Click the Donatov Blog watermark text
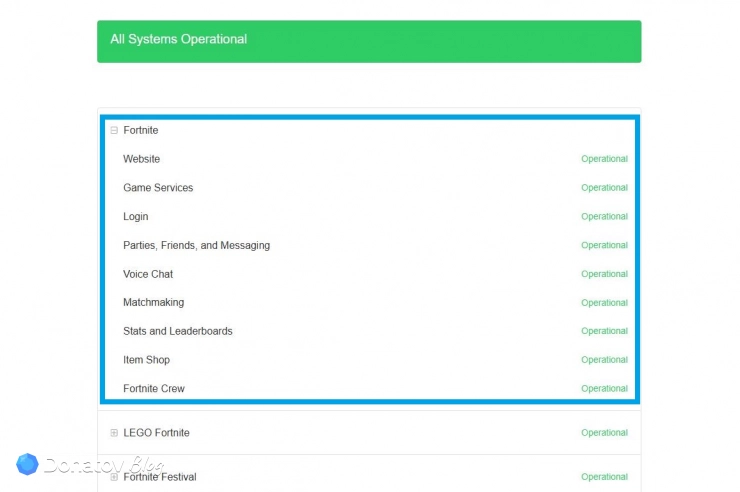 pyautogui.click(x=104, y=465)
